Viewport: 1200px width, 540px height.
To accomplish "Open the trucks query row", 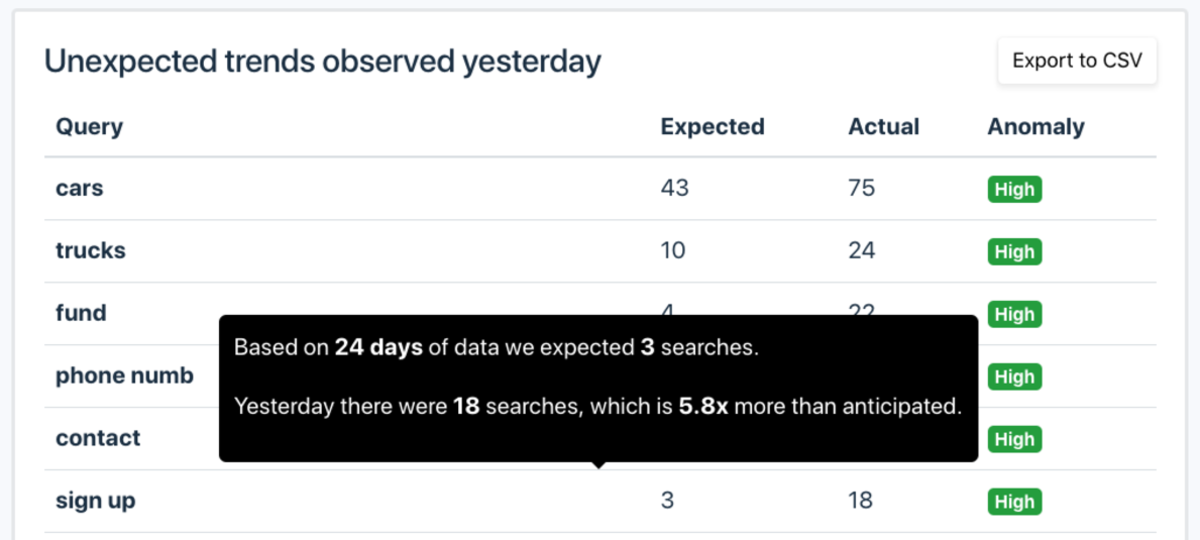I will tap(600, 251).
